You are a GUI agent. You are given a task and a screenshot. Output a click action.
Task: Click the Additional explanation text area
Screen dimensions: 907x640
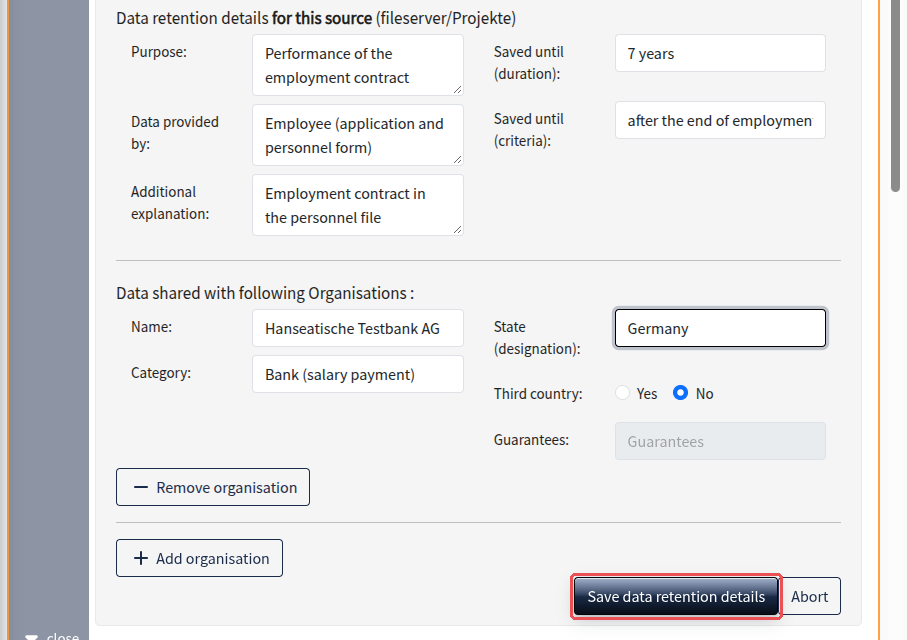(x=357, y=205)
